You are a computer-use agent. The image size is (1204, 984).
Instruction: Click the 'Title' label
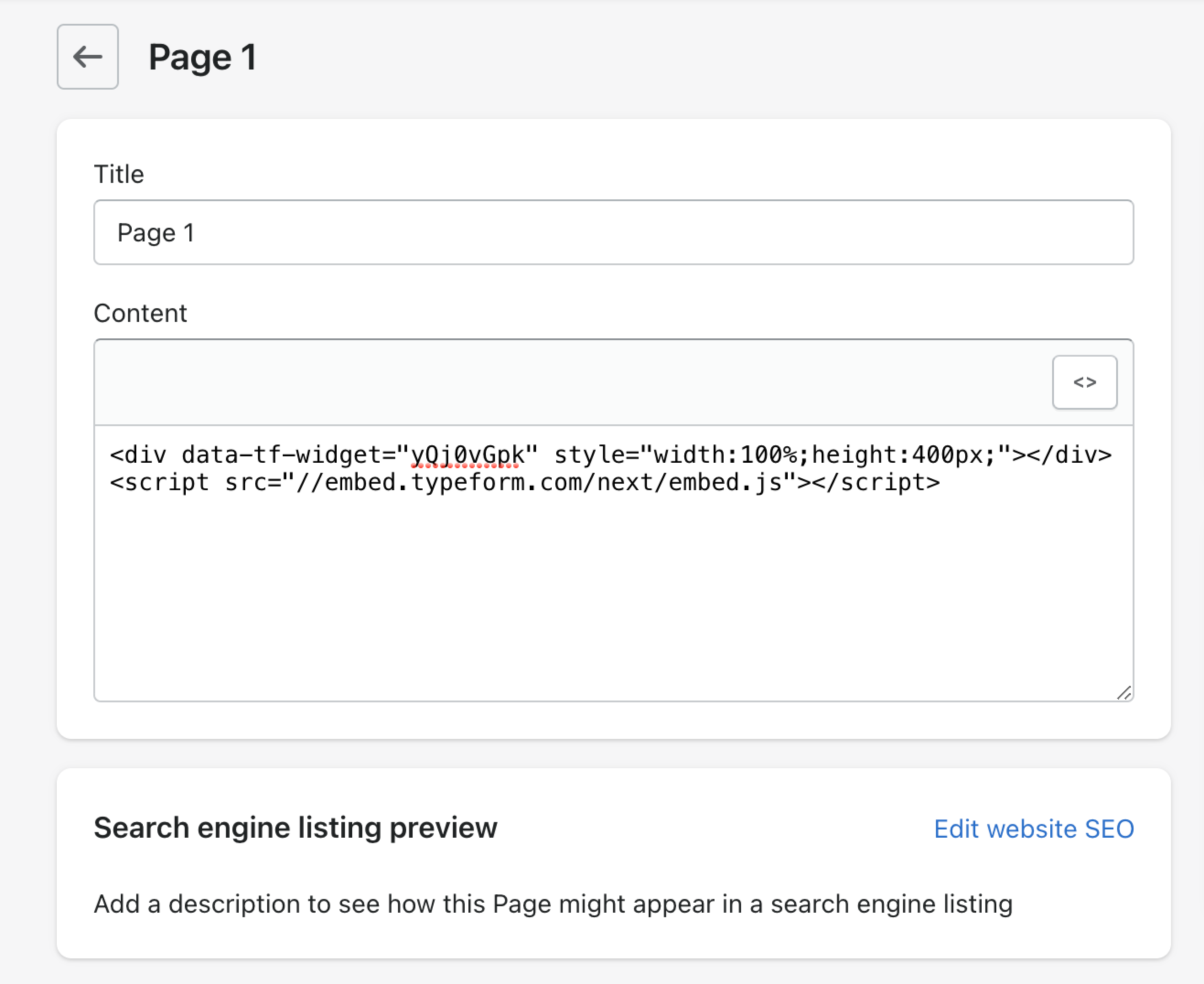[x=119, y=174]
